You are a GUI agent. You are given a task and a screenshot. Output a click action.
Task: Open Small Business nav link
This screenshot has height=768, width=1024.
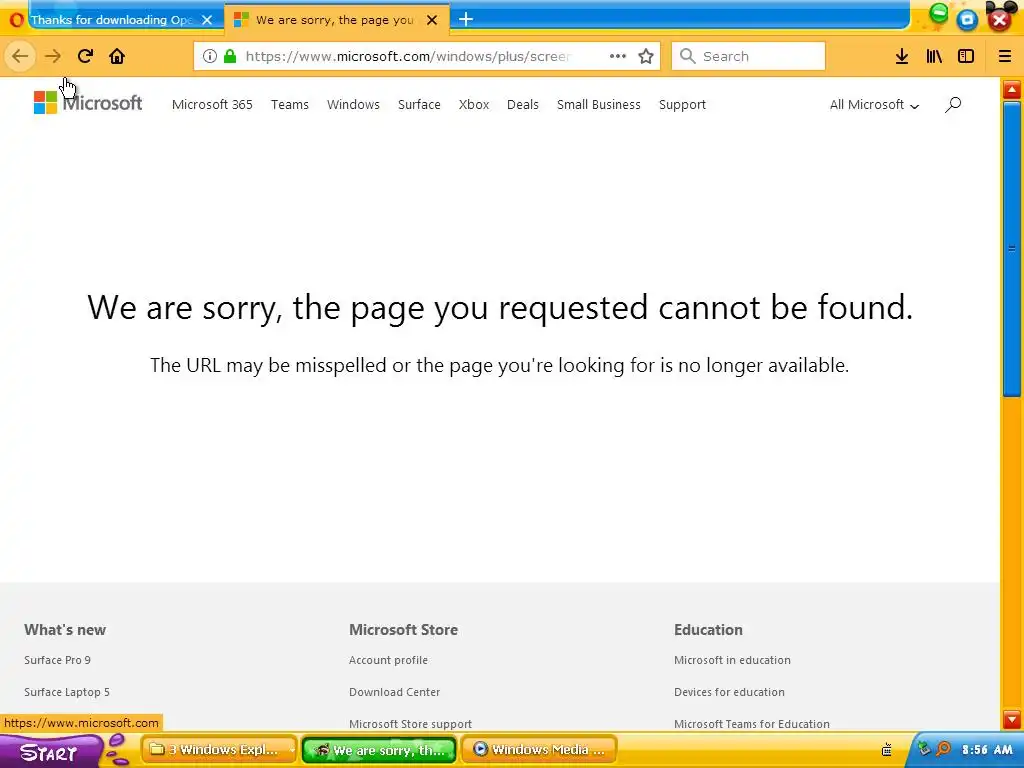[599, 104]
